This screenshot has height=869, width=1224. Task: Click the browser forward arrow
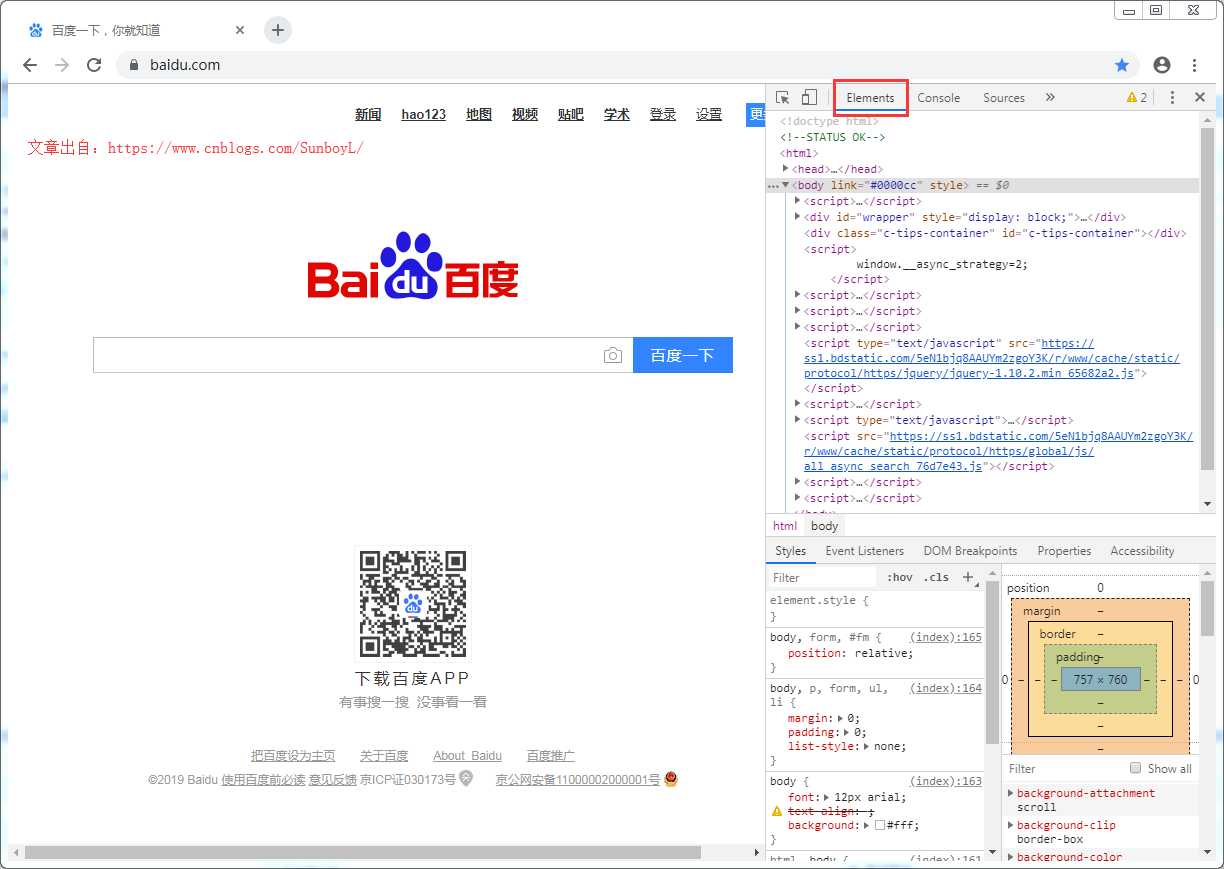pyautogui.click(x=62, y=65)
